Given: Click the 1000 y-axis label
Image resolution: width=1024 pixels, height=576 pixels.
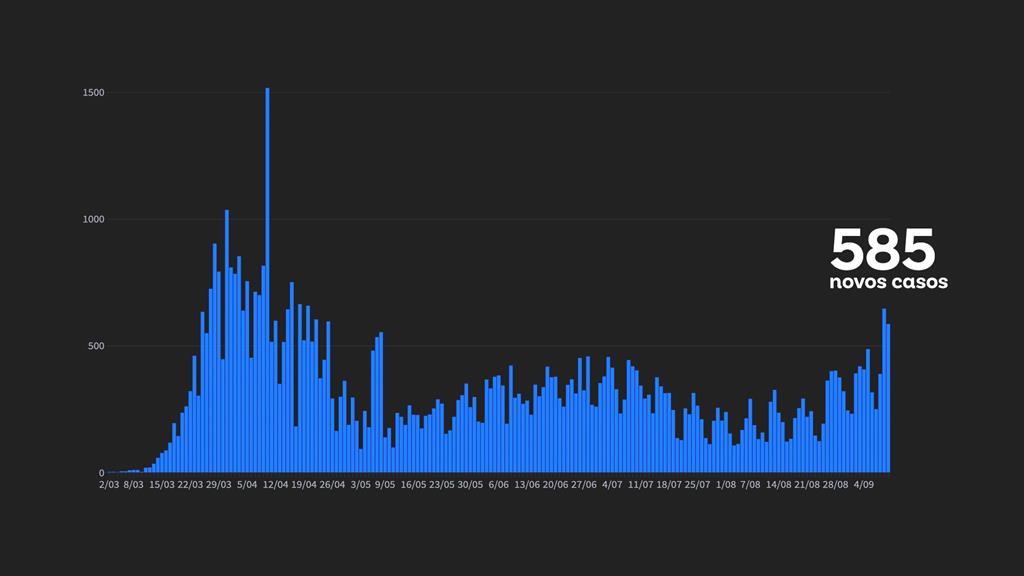Looking at the screenshot, I should [94, 220].
